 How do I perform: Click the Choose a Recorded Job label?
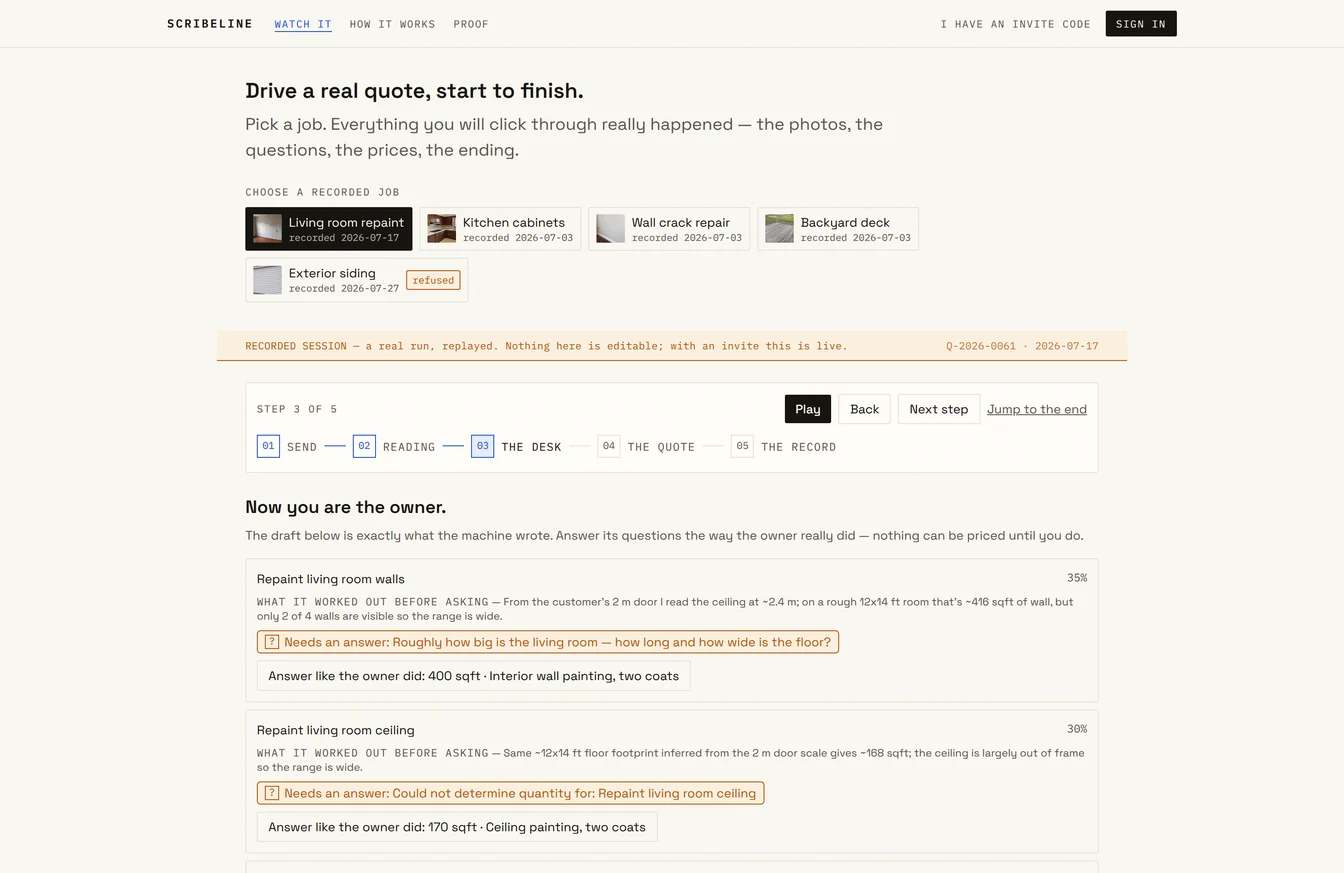point(322,192)
